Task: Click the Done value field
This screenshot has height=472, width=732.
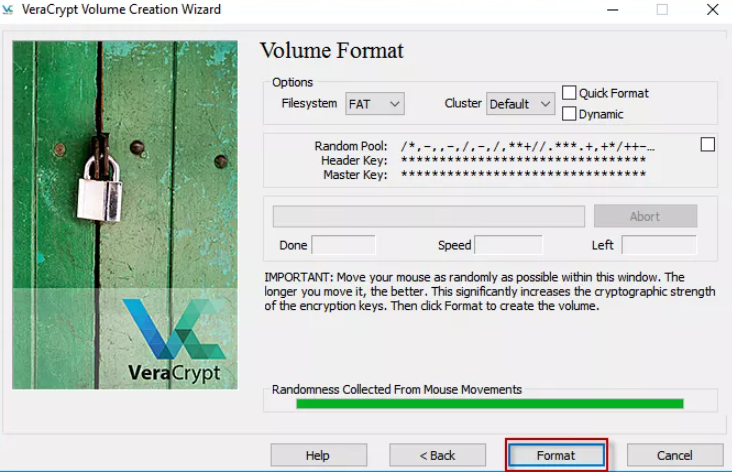Action: click(x=343, y=245)
